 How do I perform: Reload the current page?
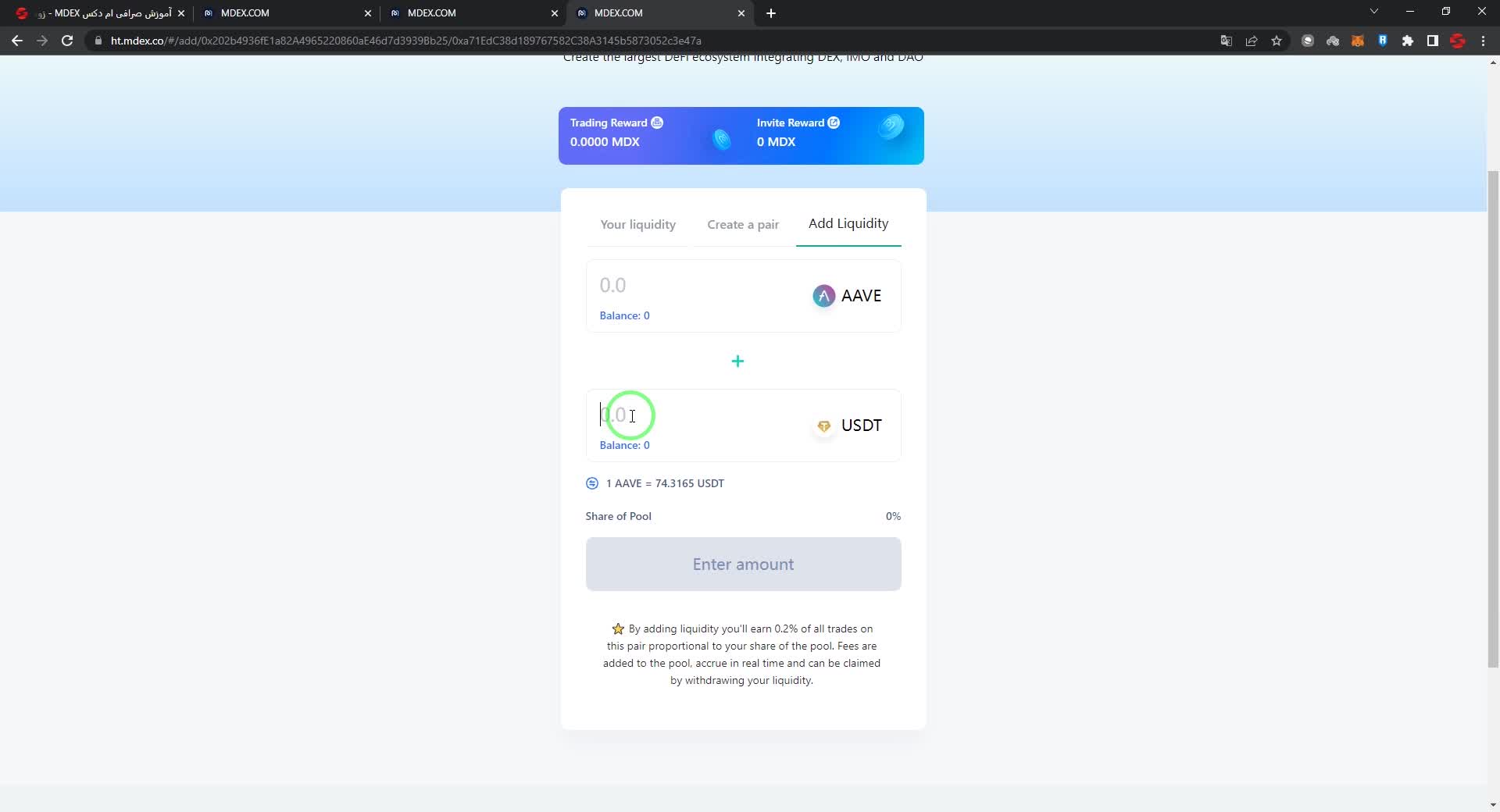(67, 41)
